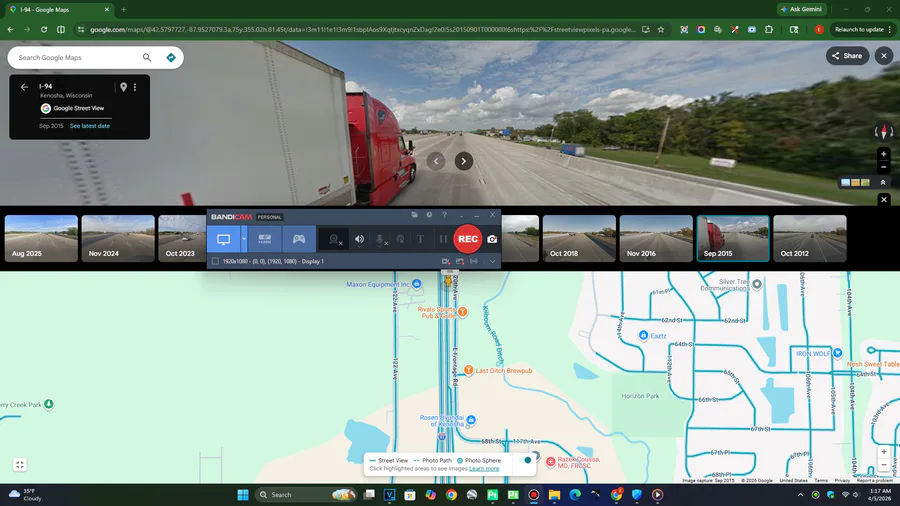Click the Google Maps search magnifier icon
Image resolution: width=900 pixels, height=506 pixels.
[x=147, y=57]
